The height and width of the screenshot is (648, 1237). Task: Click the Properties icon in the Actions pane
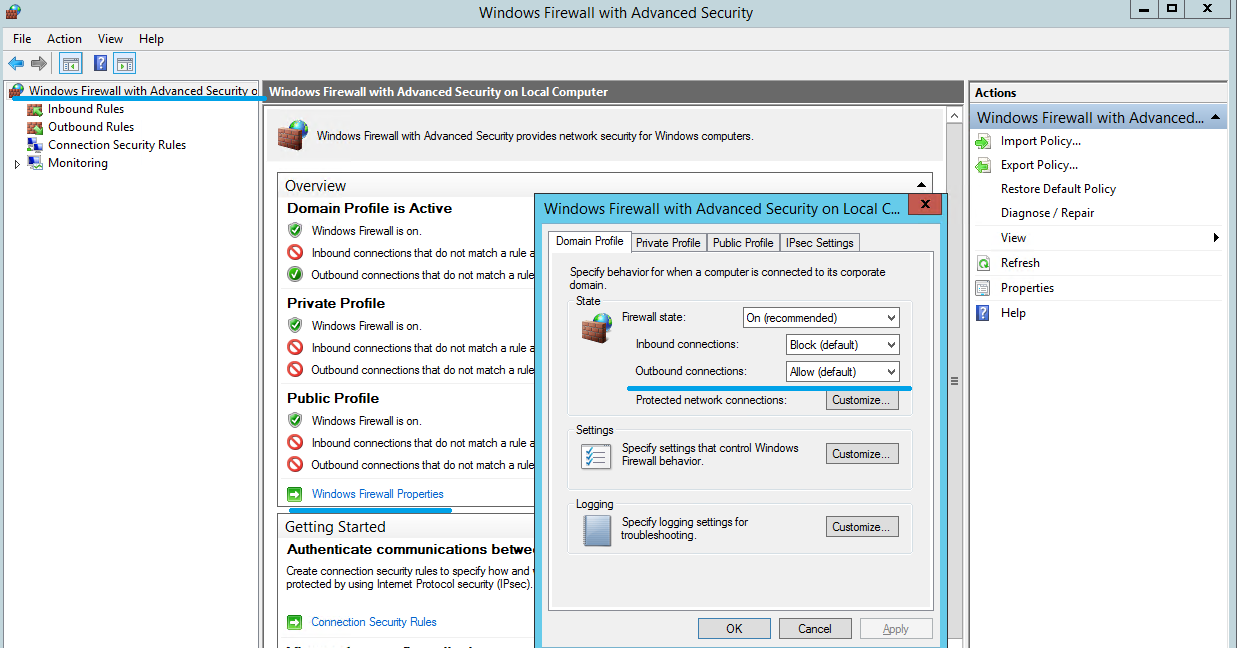pyautogui.click(x=982, y=288)
